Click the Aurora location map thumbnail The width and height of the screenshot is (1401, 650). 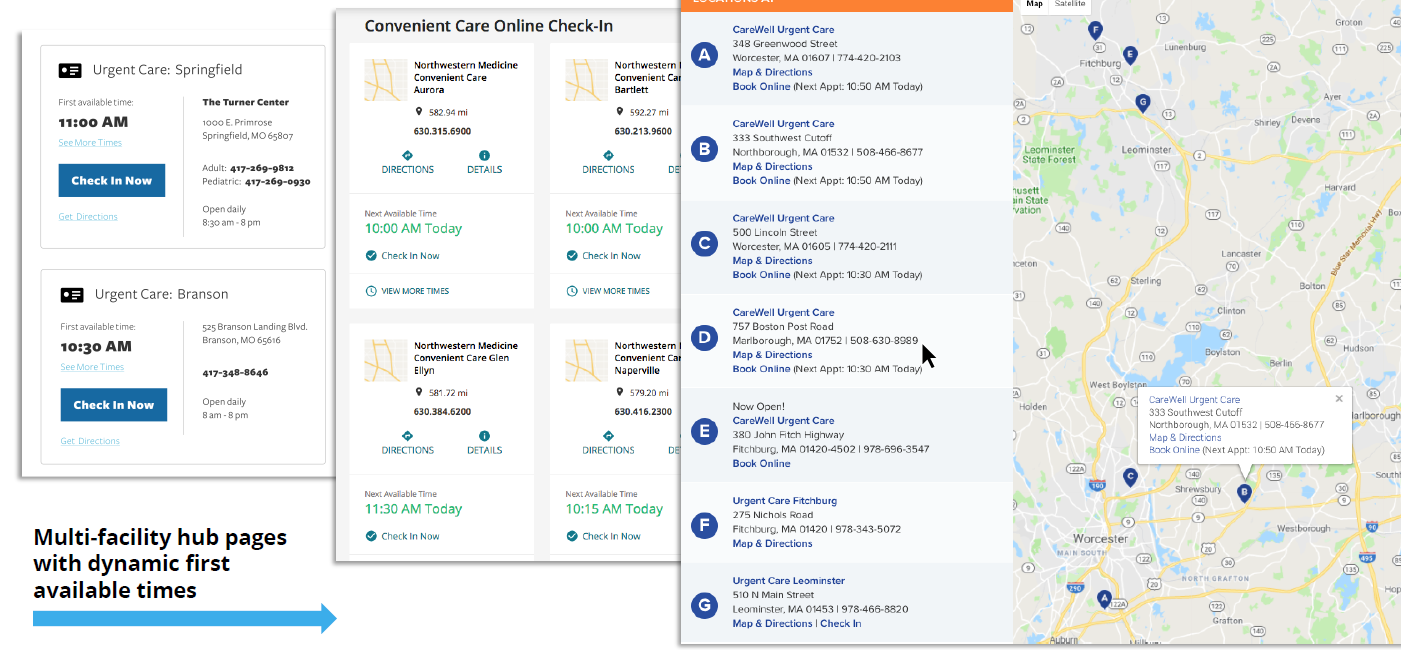385,80
